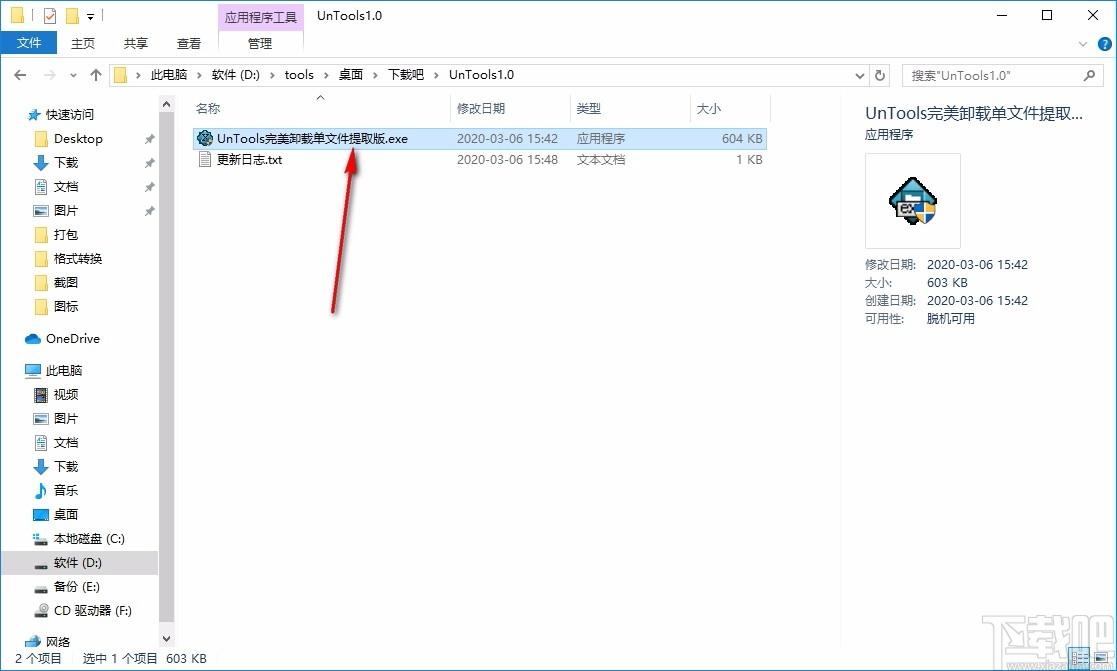Select 更新日志.txt file name
This screenshot has width=1117, height=671.
249,160
